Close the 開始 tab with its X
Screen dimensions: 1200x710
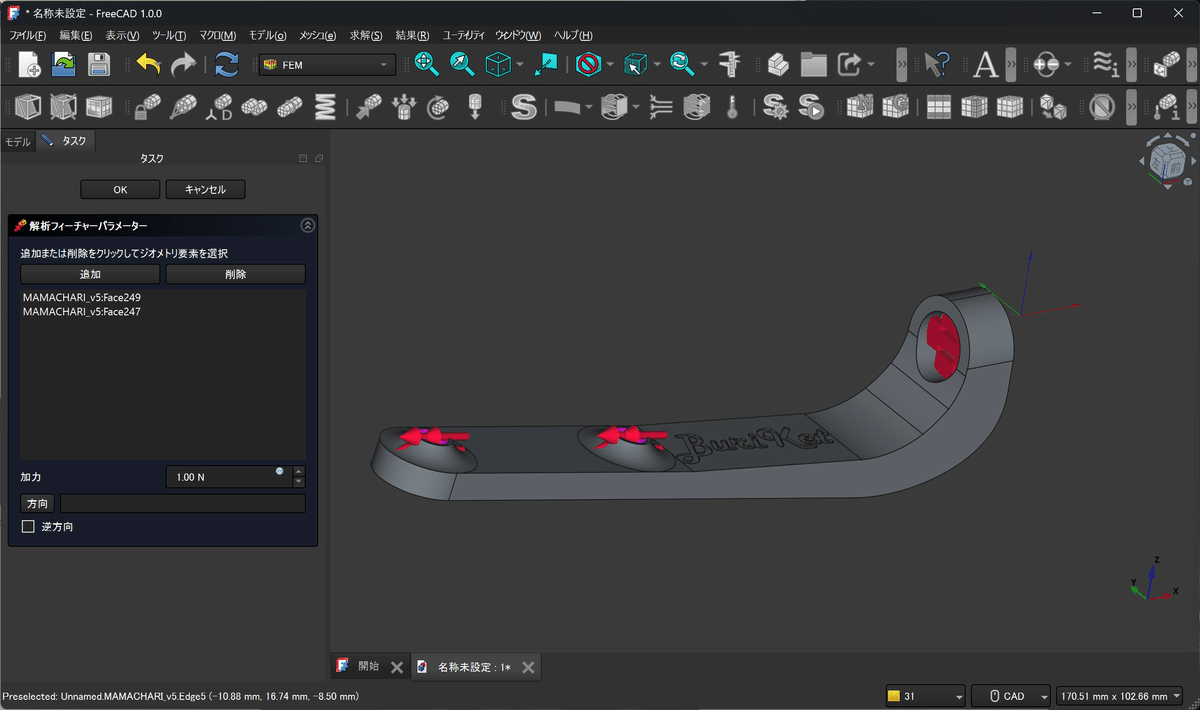(397, 667)
